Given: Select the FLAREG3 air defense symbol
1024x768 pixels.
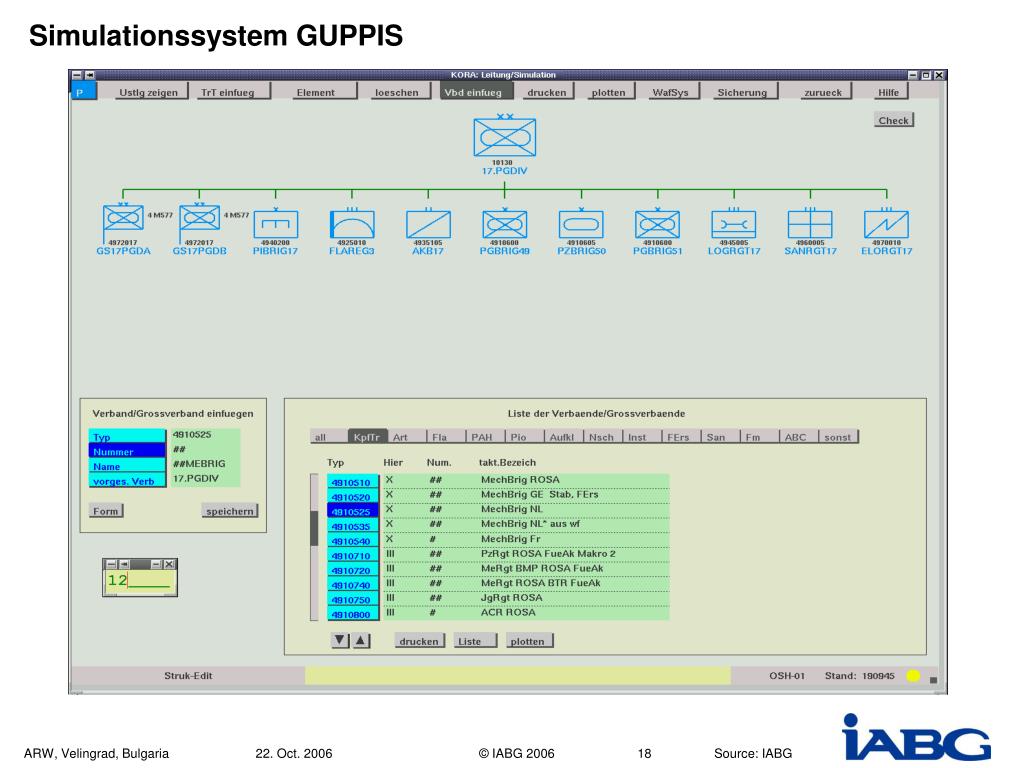Looking at the screenshot, I should click(352, 224).
